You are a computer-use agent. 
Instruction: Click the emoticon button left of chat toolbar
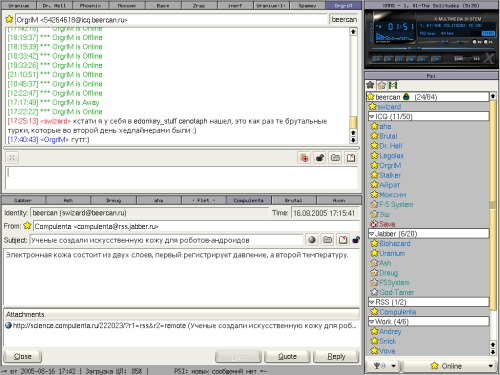pyautogui.click(x=12, y=158)
